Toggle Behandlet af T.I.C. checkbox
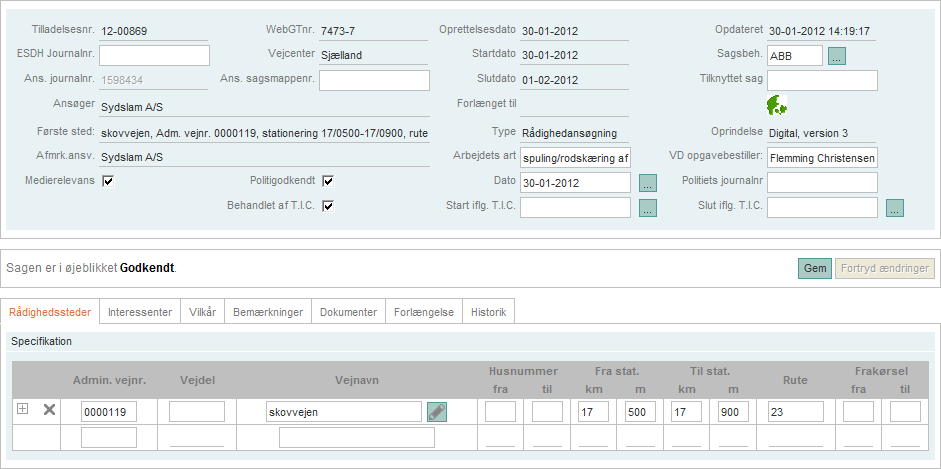 (327, 206)
